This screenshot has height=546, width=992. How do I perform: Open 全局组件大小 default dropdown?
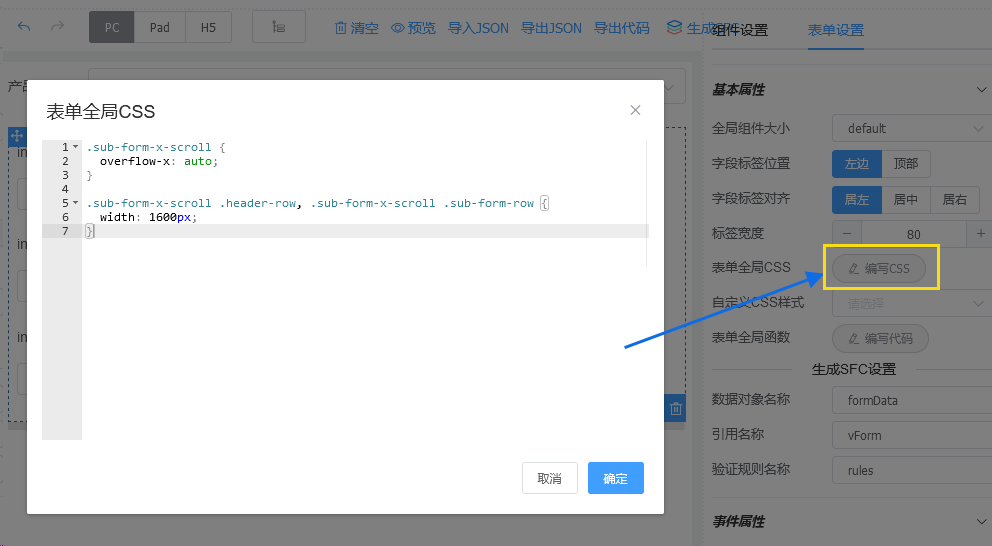point(912,128)
